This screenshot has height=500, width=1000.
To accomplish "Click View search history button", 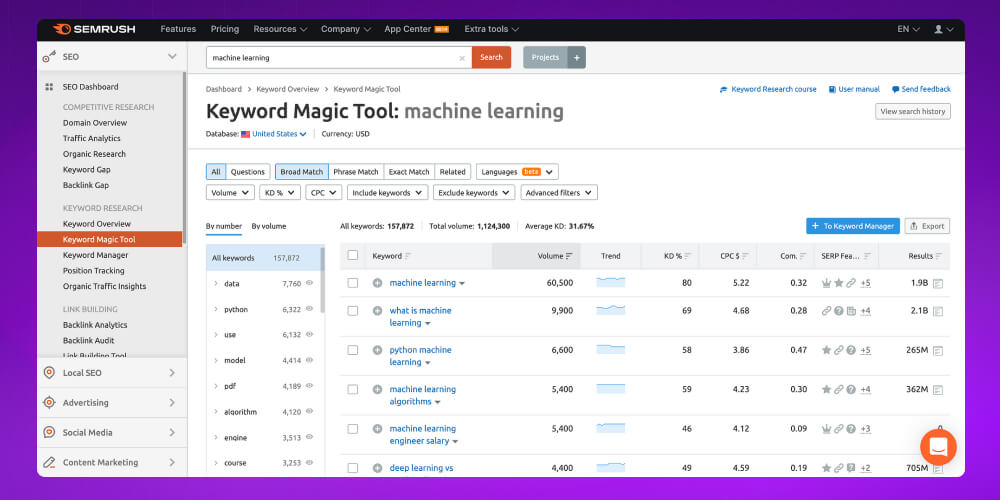I will (x=913, y=112).
